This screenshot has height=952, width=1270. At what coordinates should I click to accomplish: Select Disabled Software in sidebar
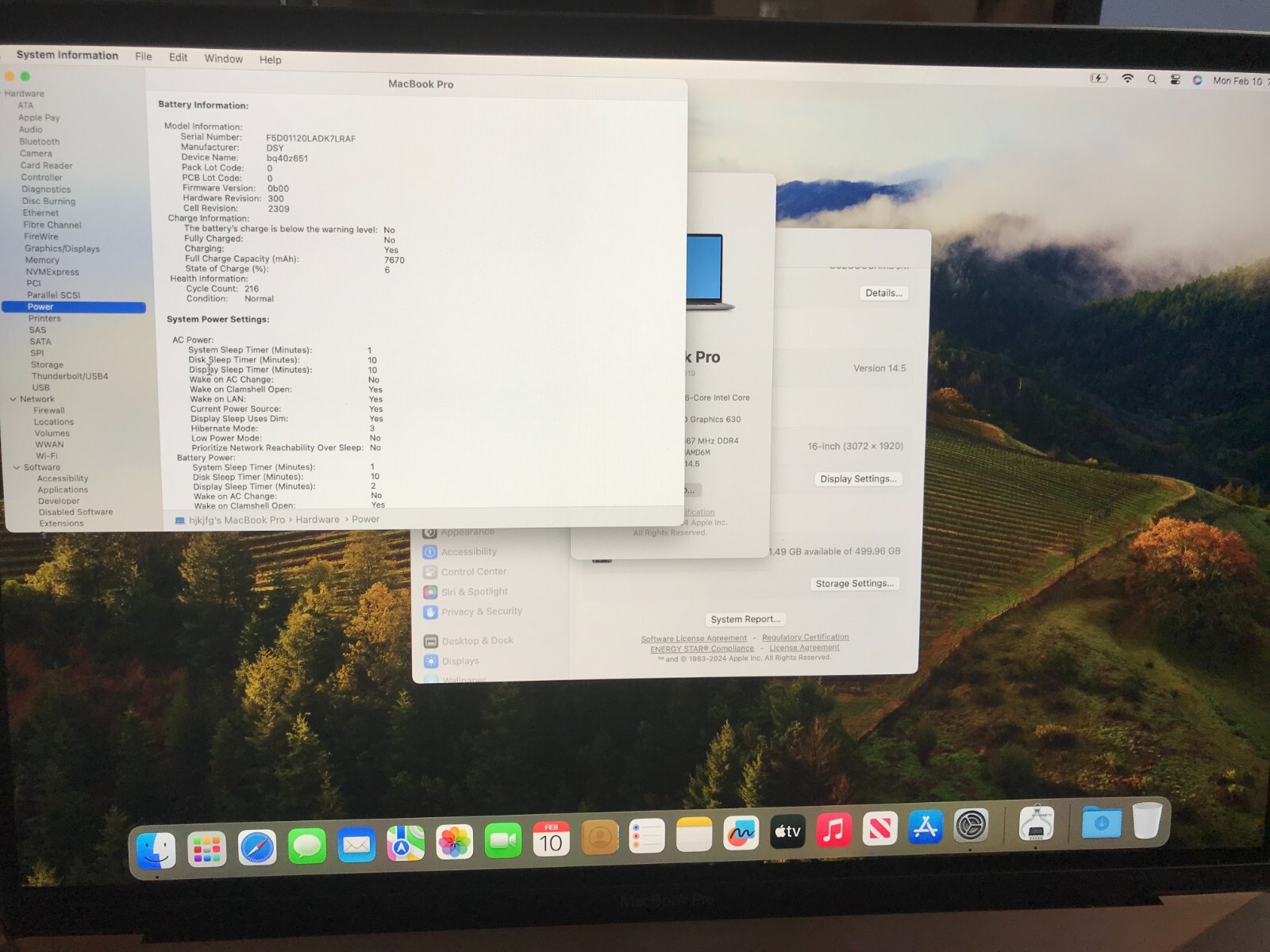(75, 512)
